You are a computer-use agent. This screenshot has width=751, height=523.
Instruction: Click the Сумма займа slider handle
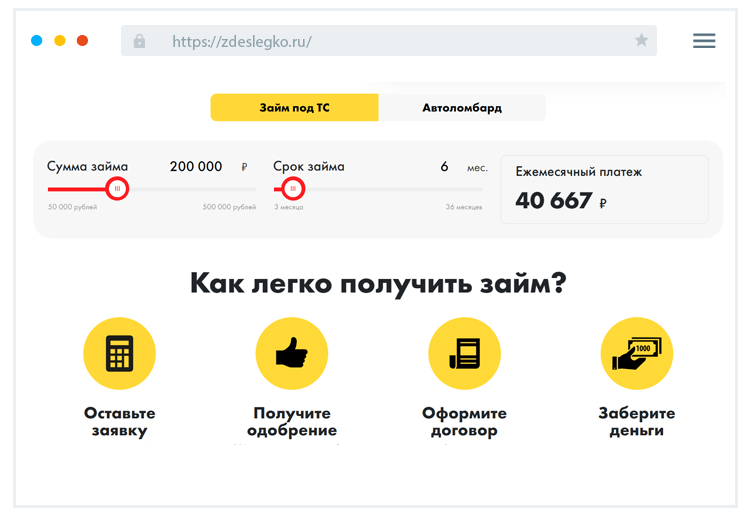point(117,189)
